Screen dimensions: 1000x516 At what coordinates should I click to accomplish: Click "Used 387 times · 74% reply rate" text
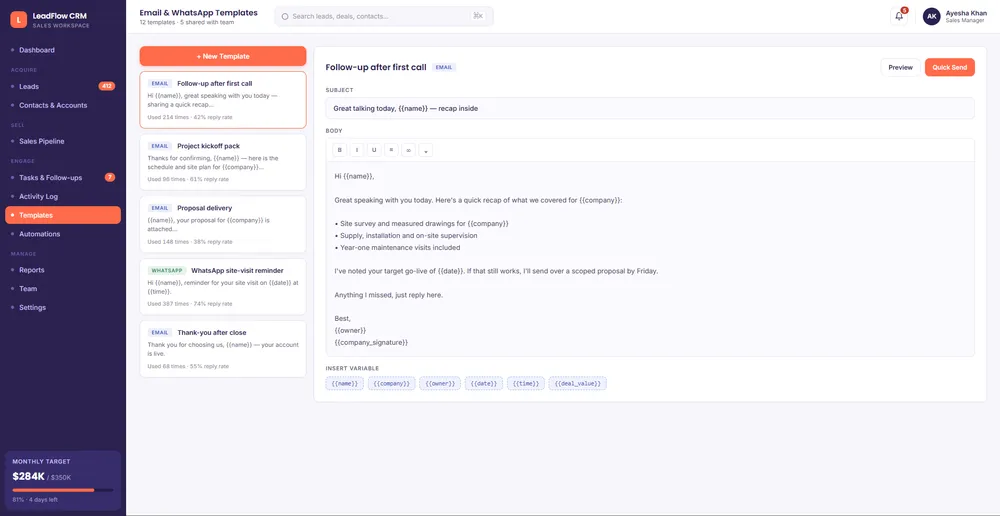pos(188,304)
